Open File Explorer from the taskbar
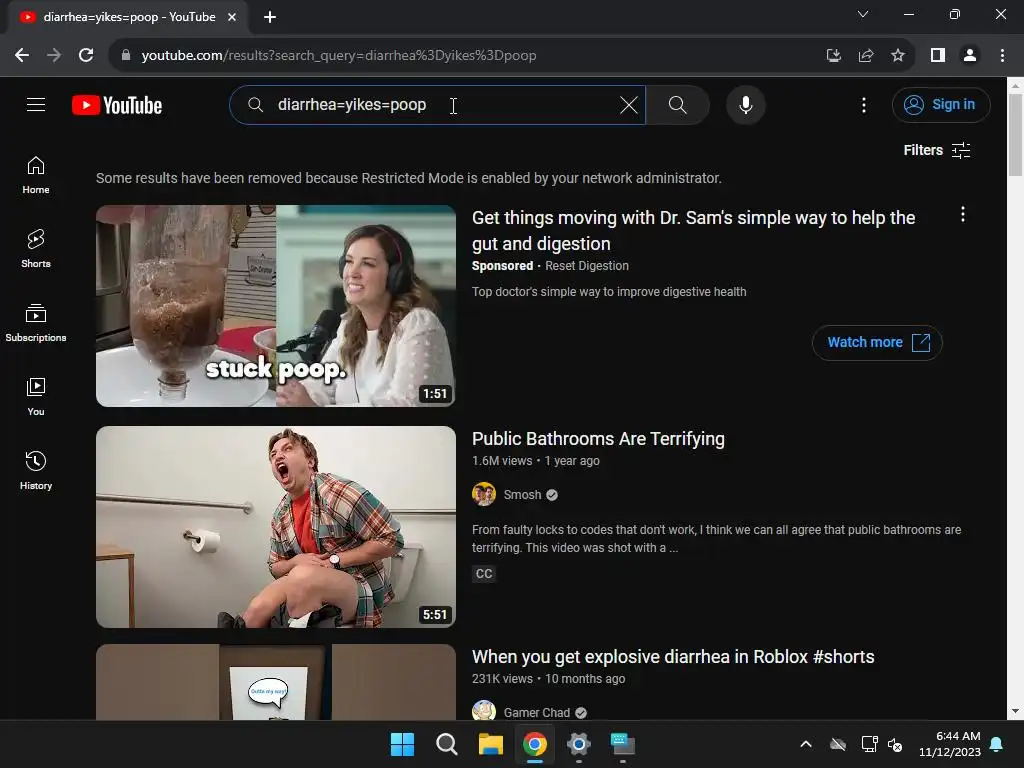 coord(490,744)
